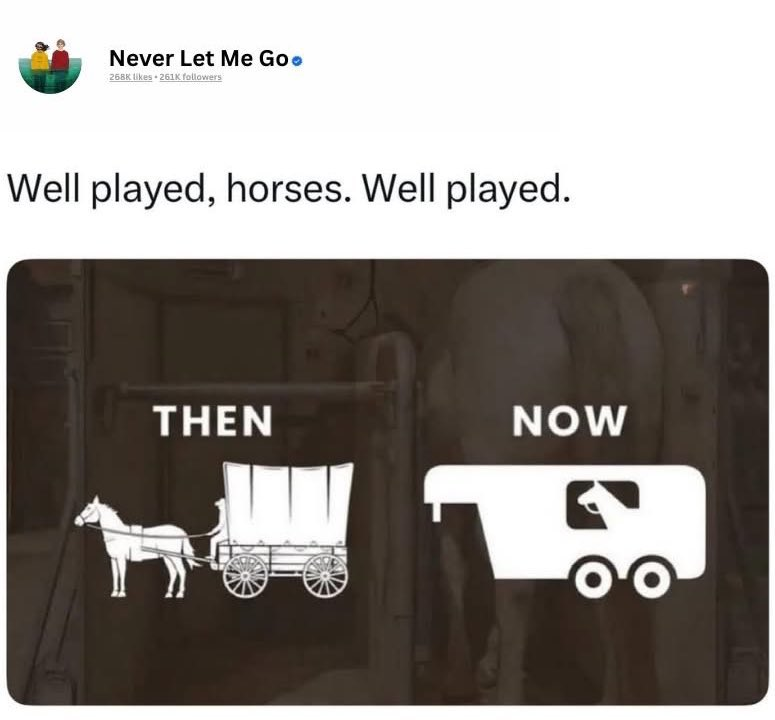
Task: Click the THEN label in image
Action: pyautogui.click(x=213, y=421)
